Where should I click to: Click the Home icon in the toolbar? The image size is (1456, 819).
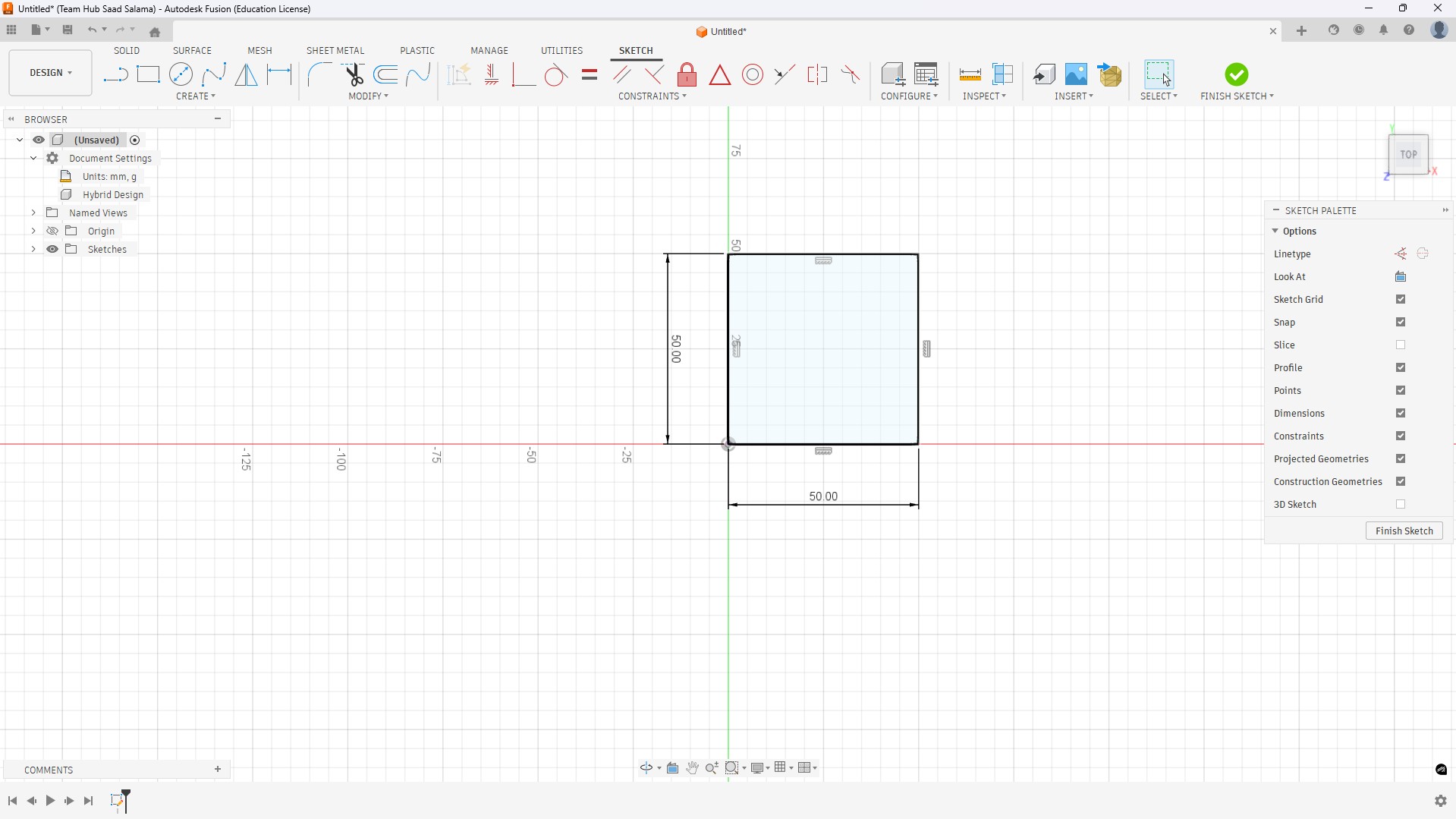pyautogui.click(x=155, y=32)
